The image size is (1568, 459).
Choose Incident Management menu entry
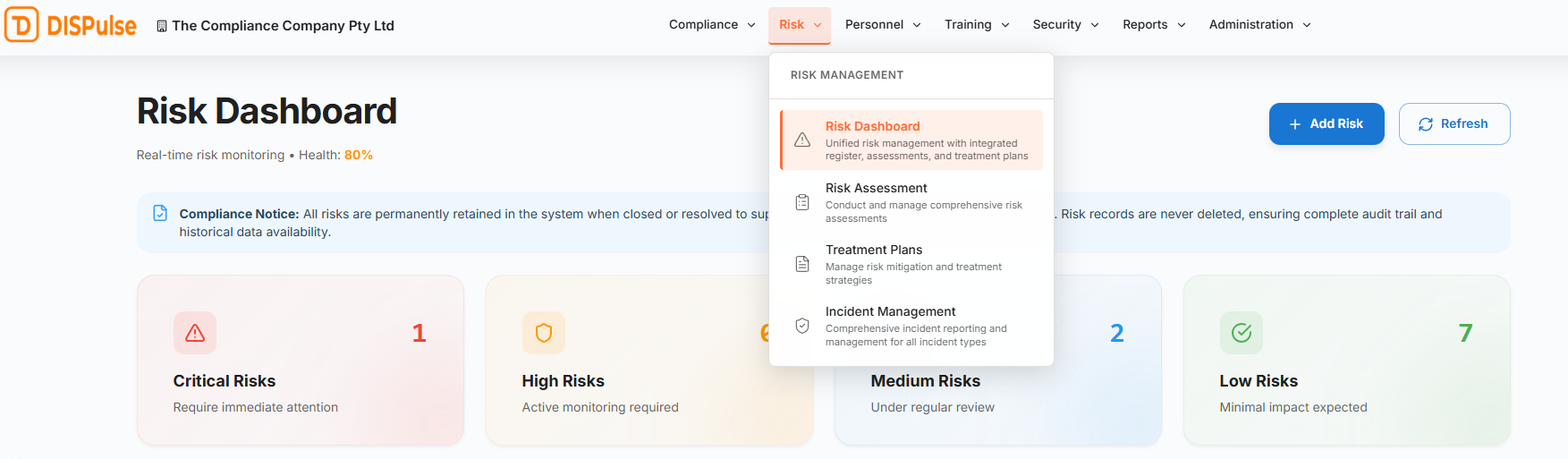[x=911, y=326]
